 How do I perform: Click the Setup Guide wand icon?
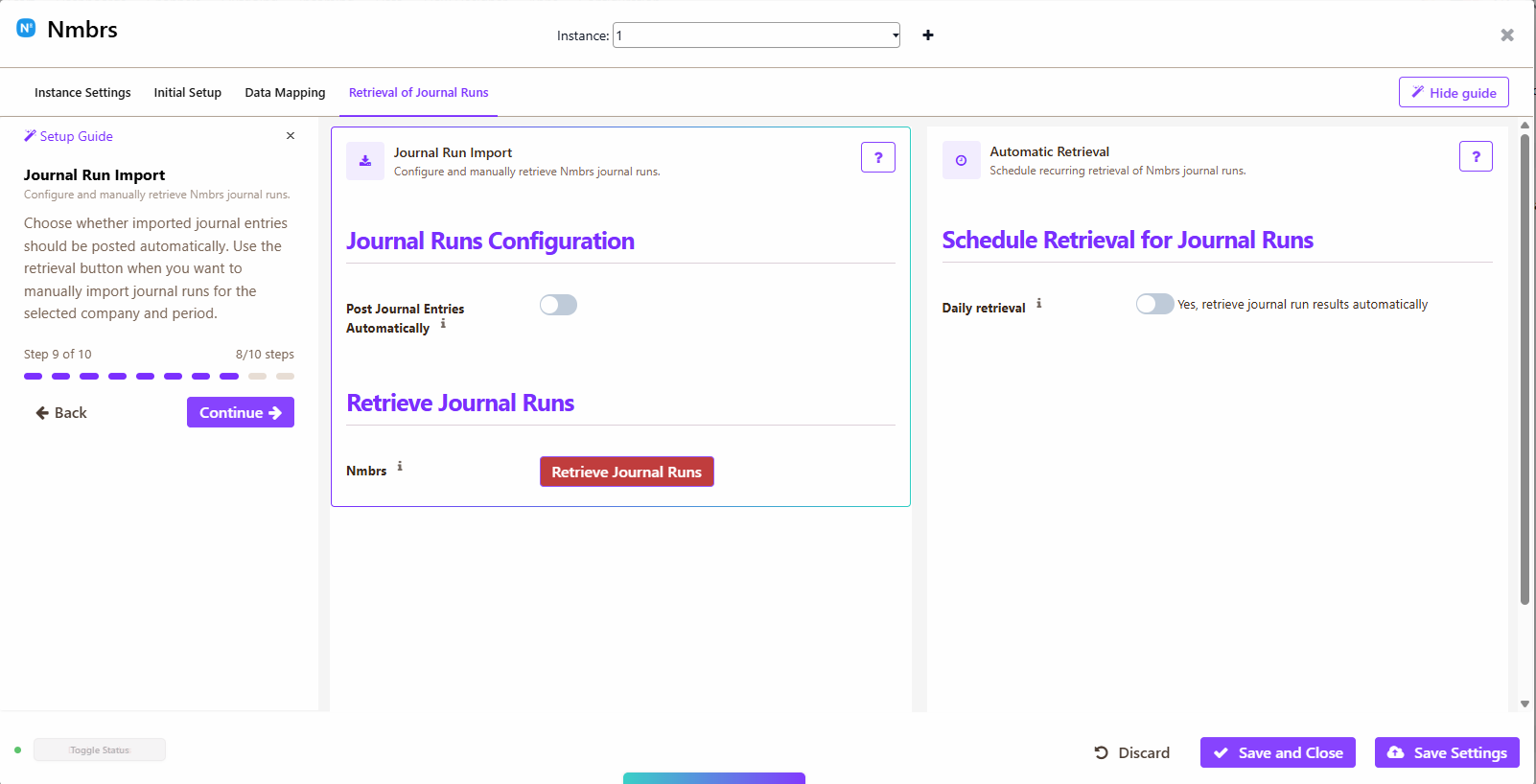30,136
